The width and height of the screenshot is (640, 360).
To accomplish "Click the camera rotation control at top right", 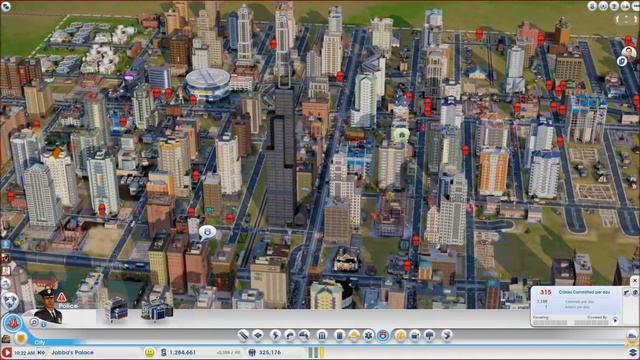I will coord(627,19).
